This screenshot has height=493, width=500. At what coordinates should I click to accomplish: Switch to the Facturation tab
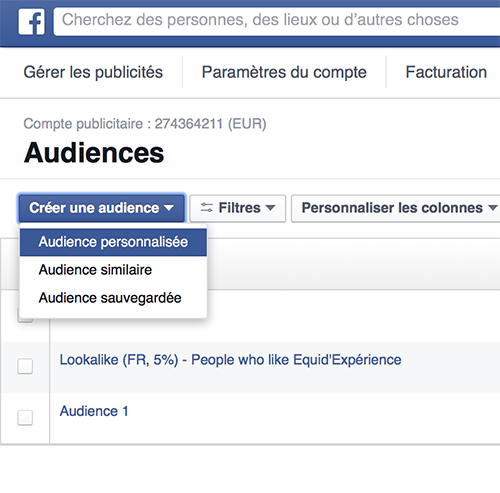(446, 72)
